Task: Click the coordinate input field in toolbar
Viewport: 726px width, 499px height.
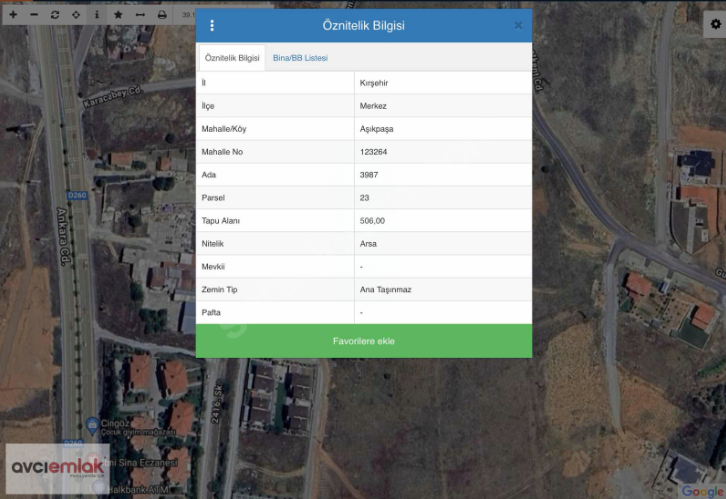Action: 188,15
